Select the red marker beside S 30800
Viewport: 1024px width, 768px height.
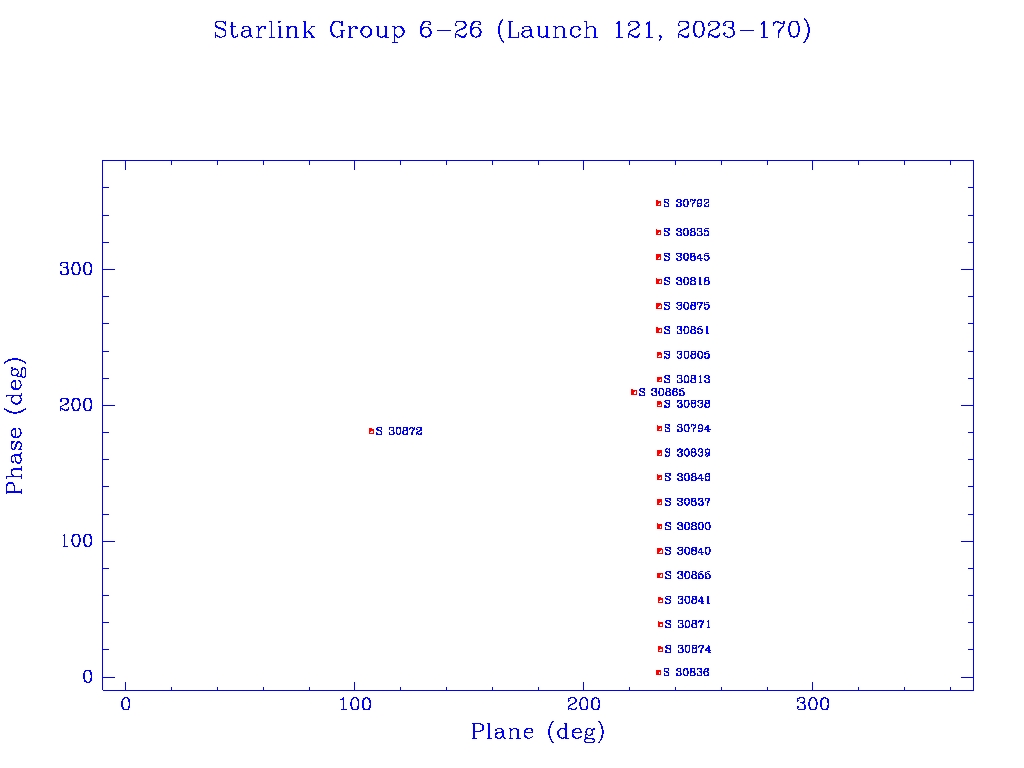[x=659, y=526]
